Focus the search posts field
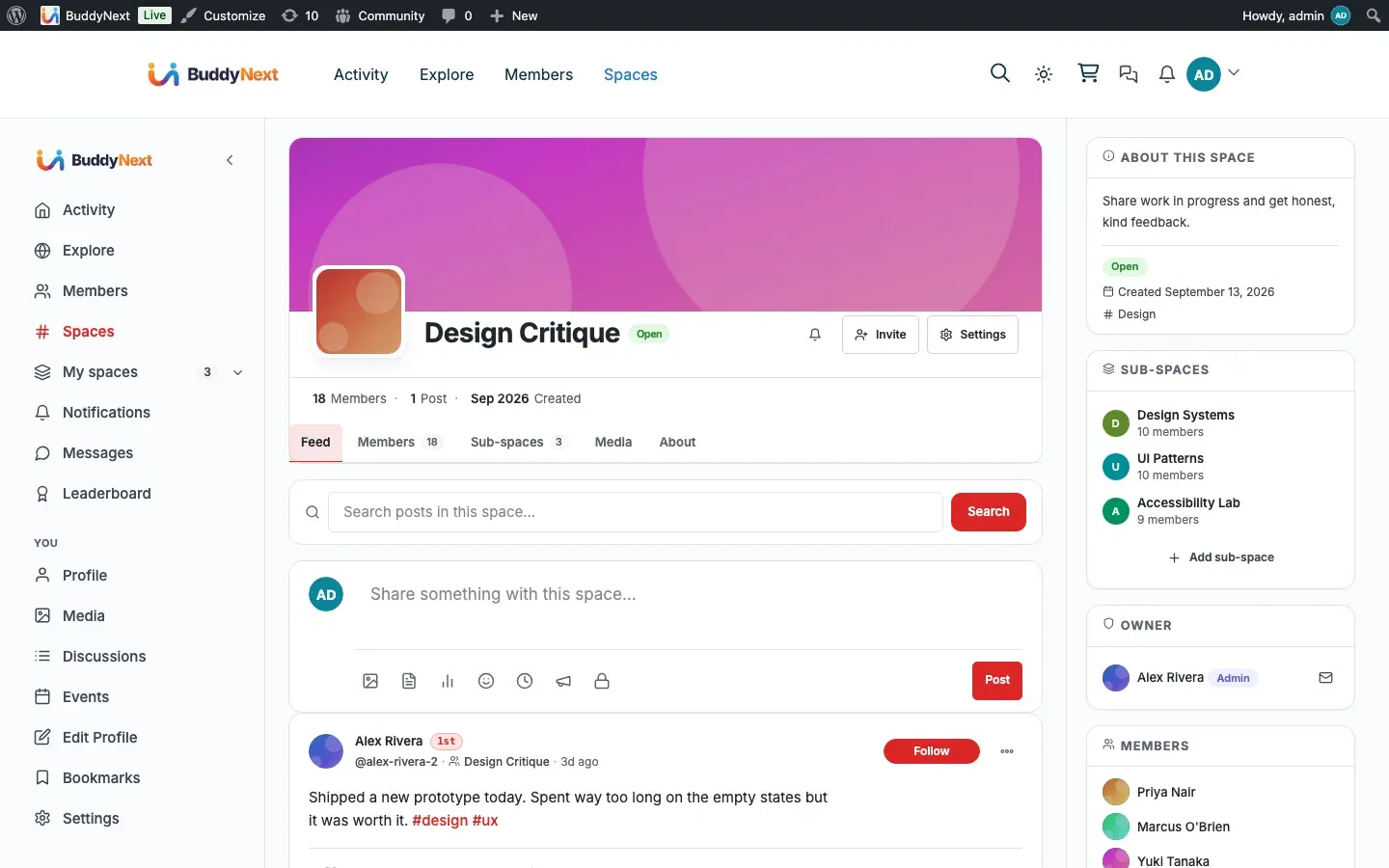The height and width of the screenshot is (868, 1389). coord(636,512)
